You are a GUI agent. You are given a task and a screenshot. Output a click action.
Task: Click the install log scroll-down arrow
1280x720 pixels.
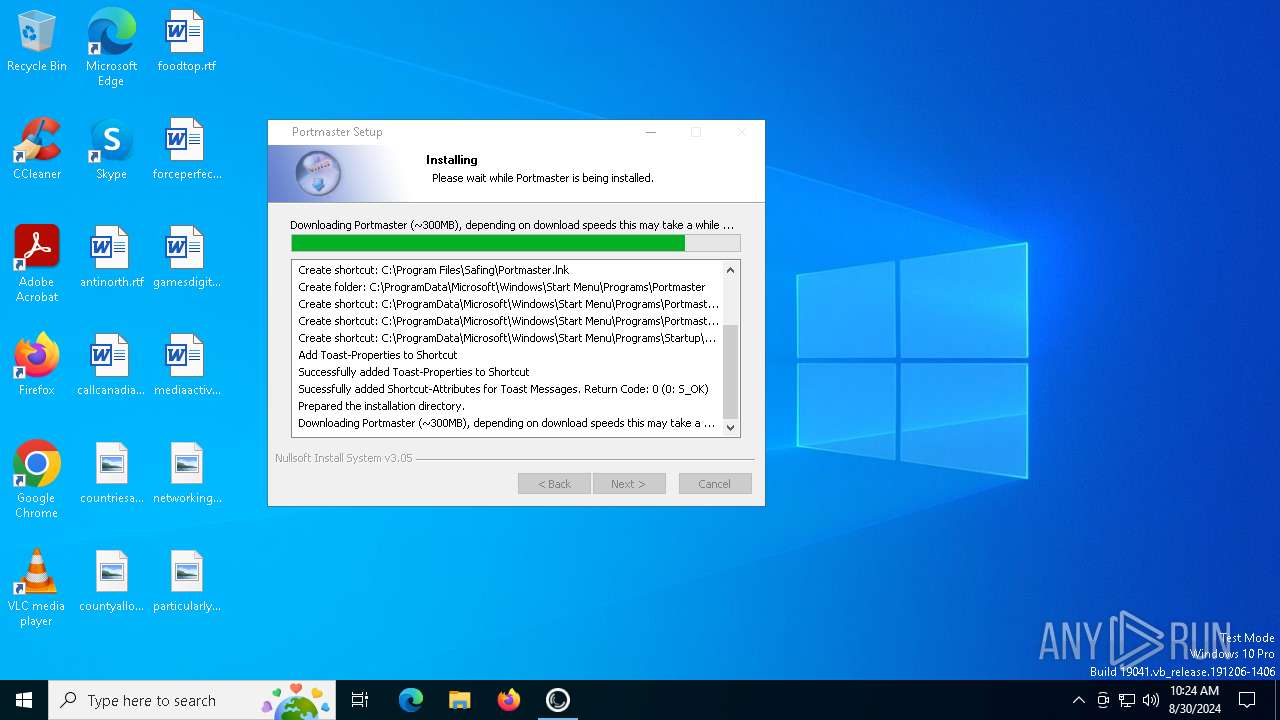tap(730, 427)
